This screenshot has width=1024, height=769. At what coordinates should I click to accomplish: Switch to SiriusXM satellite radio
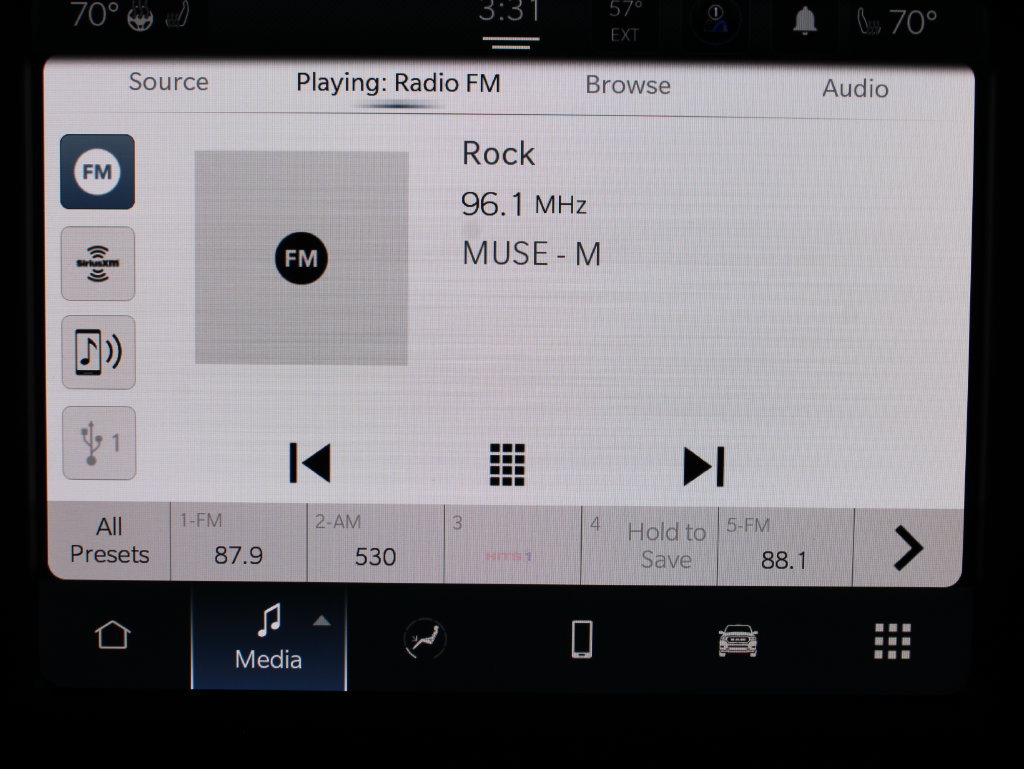[98, 263]
